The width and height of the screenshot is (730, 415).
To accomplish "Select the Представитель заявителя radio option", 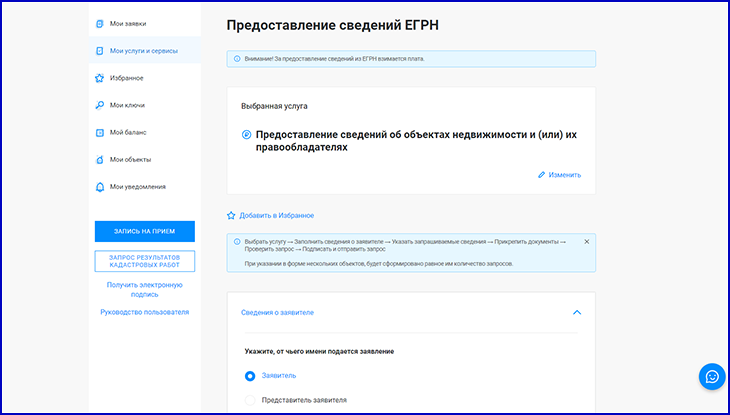I will (250, 401).
